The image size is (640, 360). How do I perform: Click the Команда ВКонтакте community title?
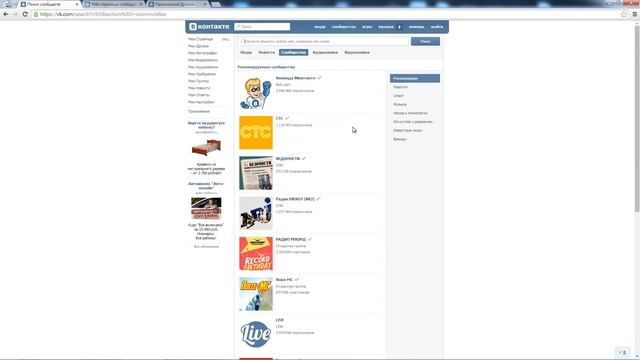(x=296, y=78)
